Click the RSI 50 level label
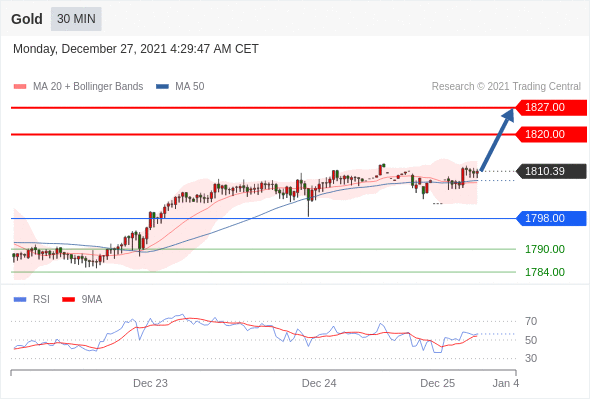Screen dimensions: 590x400 (531, 340)
